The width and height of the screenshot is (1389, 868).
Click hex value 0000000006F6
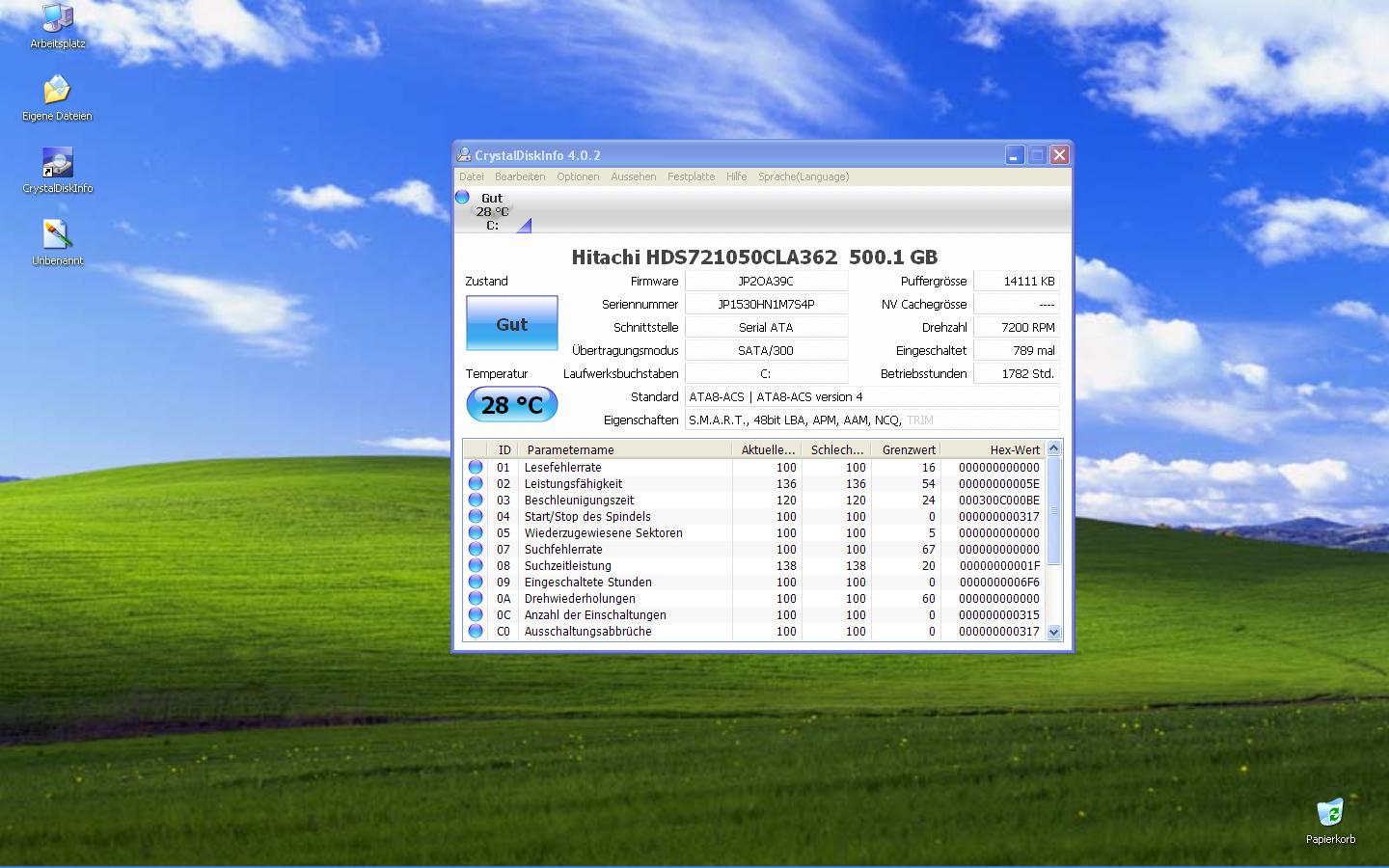(x=999, y=582)
